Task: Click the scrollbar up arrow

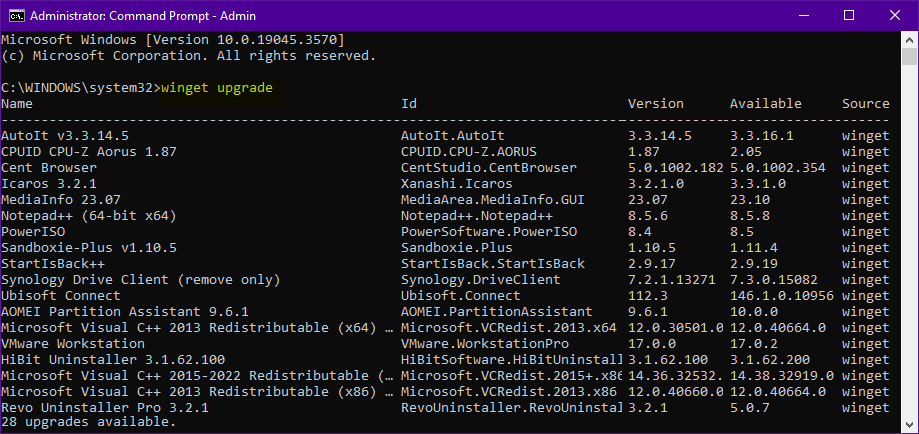Action: (x=908, y=39)
